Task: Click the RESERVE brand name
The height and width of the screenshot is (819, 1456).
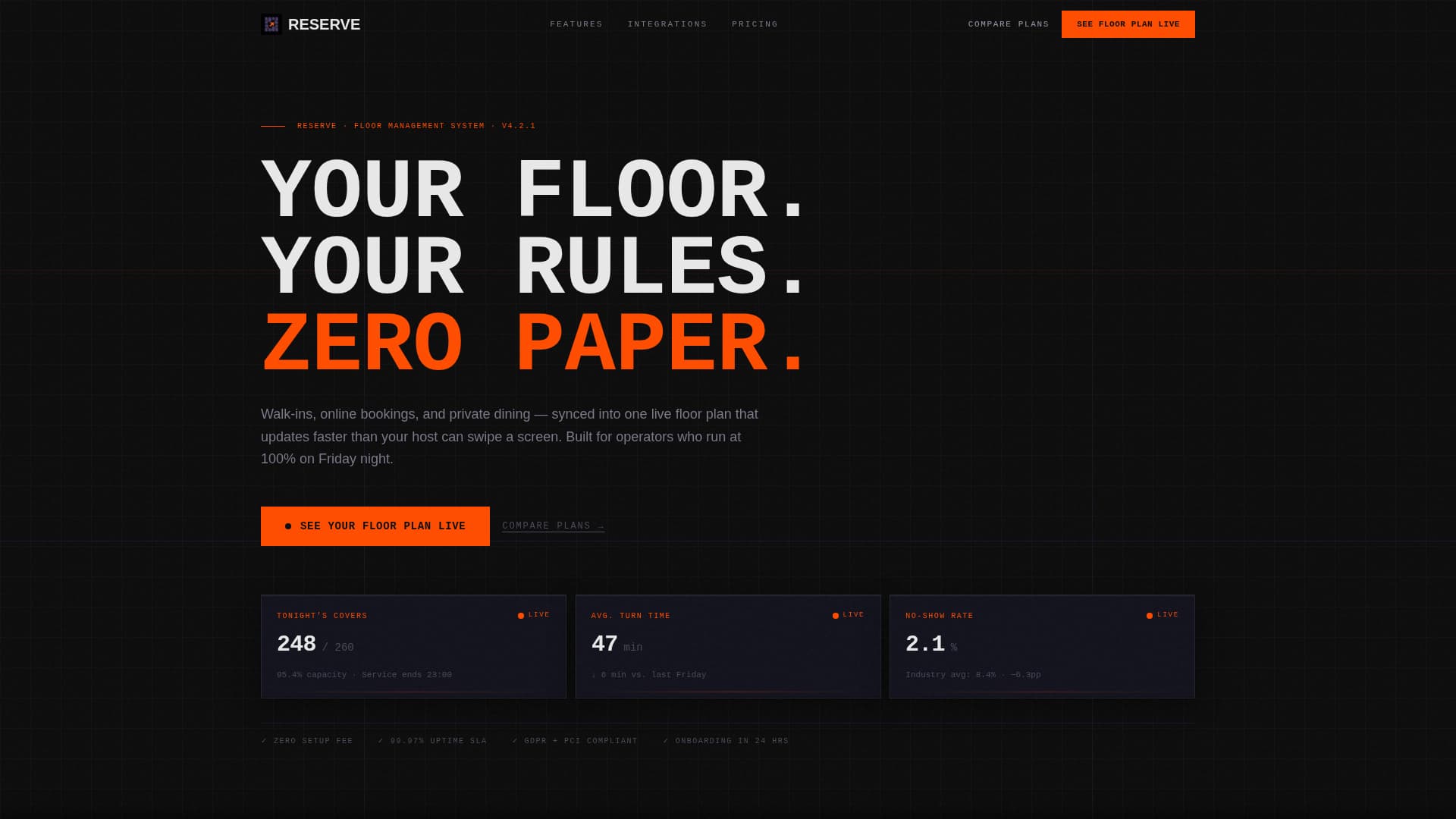Action: (324, 24)
